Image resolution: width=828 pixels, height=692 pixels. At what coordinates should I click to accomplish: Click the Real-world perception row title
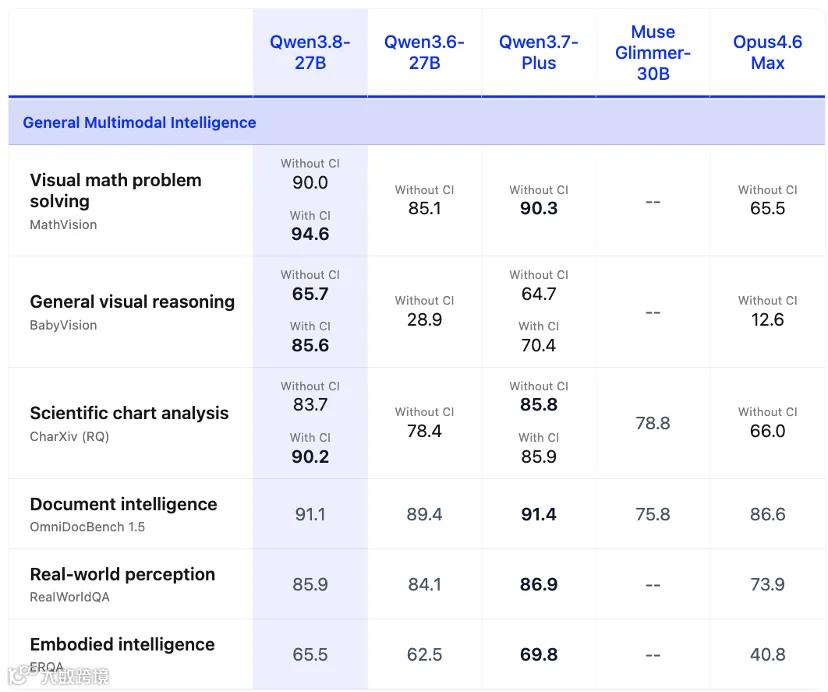tap(122, 574)
